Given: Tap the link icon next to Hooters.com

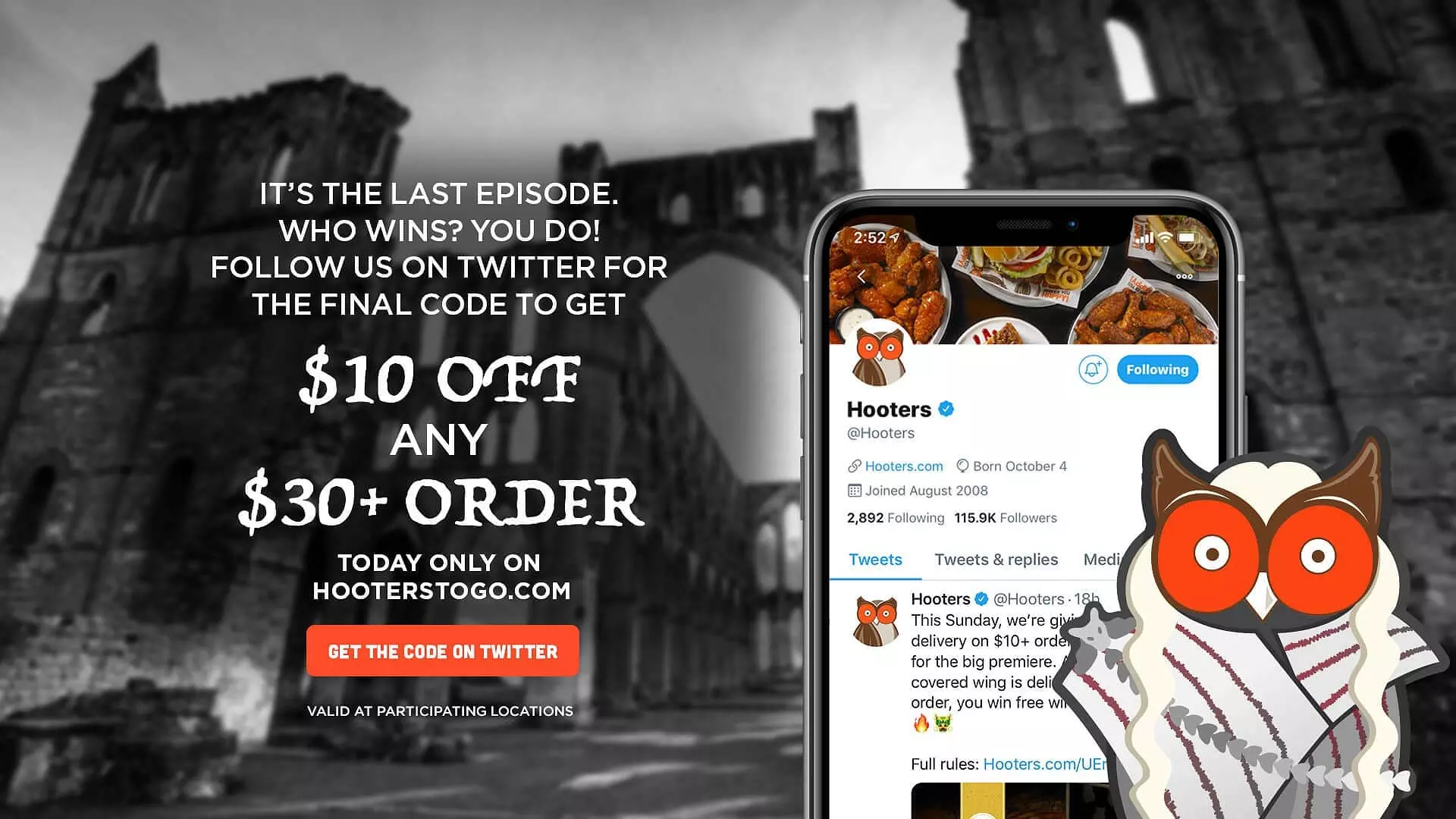Looking at the screenshot, I should pos(854,466).
